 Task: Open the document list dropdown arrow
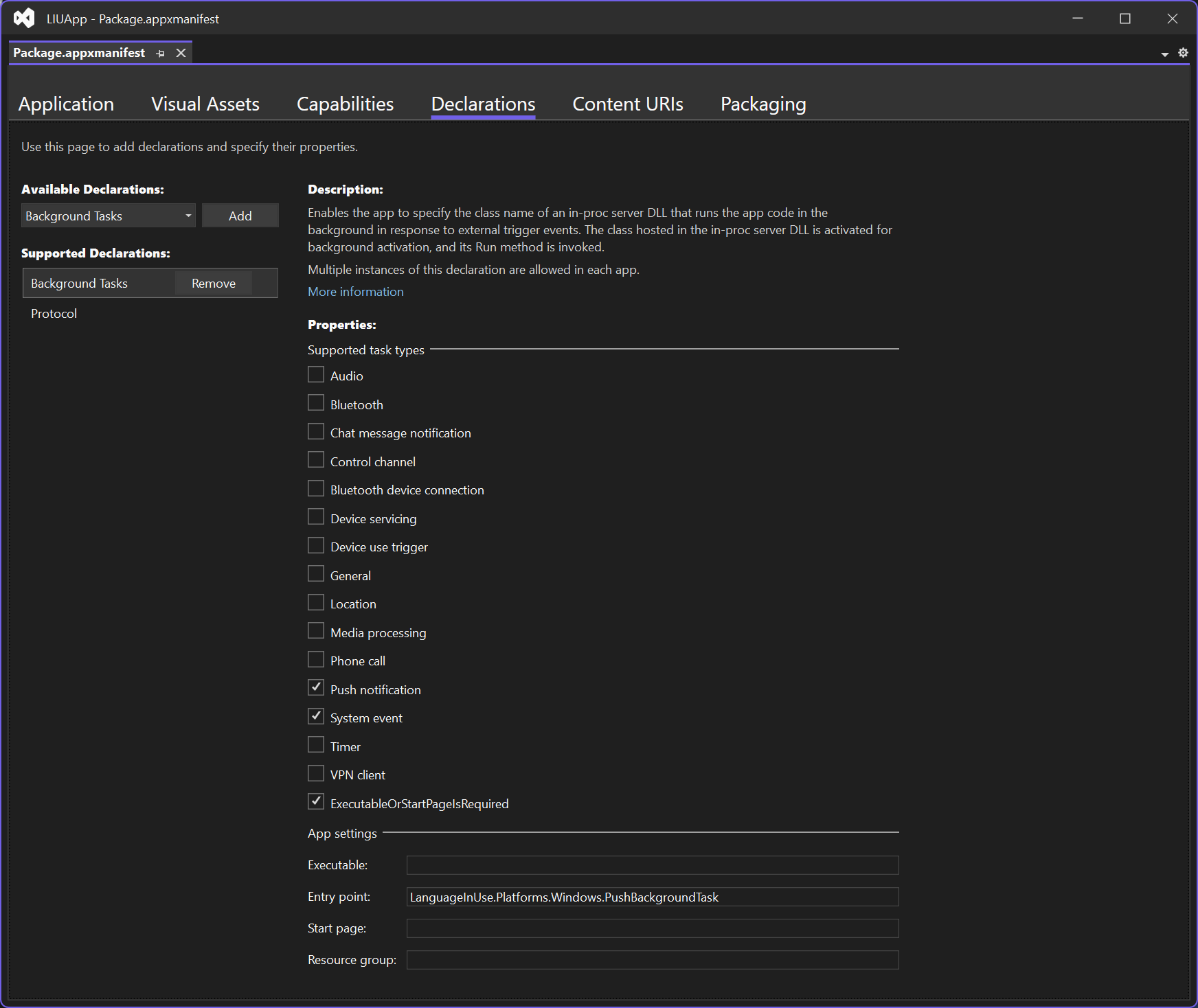coord(1165,54)
